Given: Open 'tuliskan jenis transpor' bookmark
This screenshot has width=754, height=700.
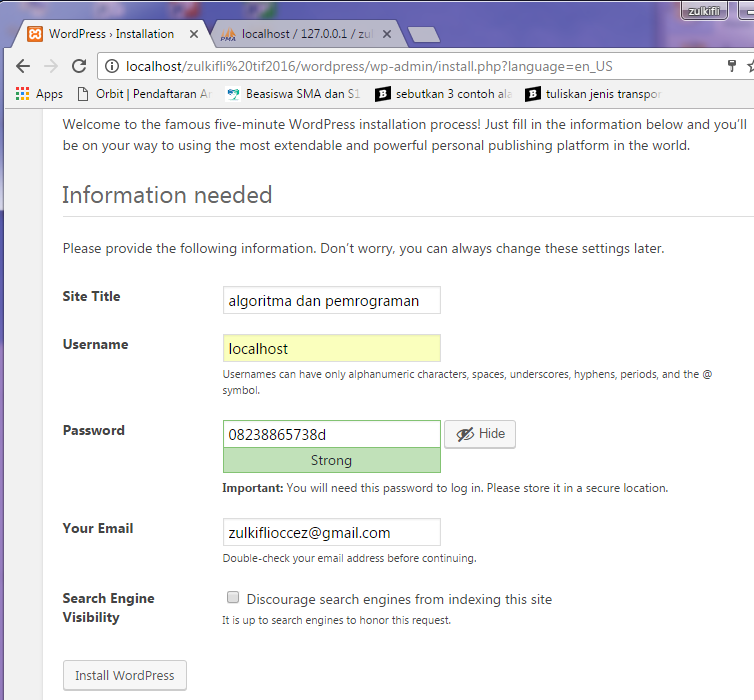Looking at the screenshot, I should click(x=593, y=94).
